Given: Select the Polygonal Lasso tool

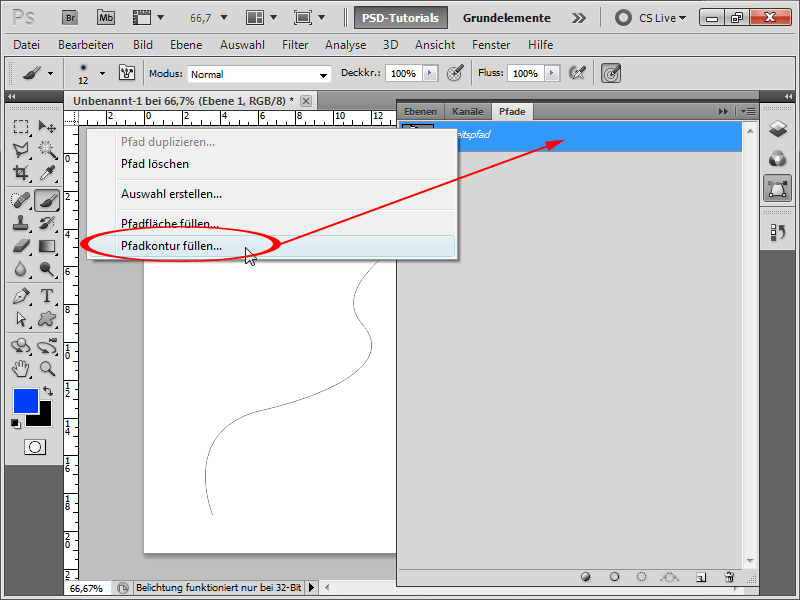Looking at the screenshot, I should [21, 149].
